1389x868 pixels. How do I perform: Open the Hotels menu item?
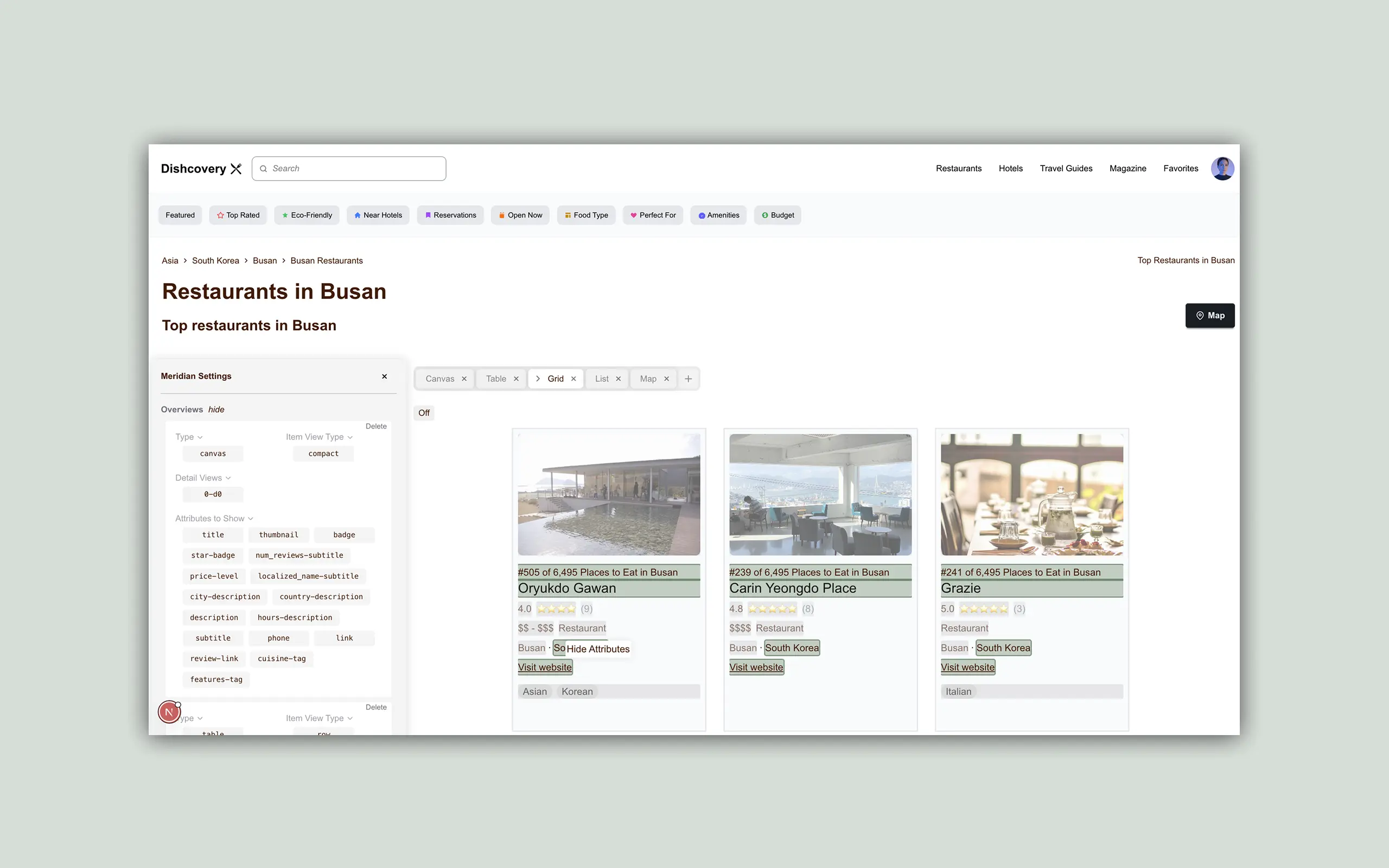(x=1010, y=168)
